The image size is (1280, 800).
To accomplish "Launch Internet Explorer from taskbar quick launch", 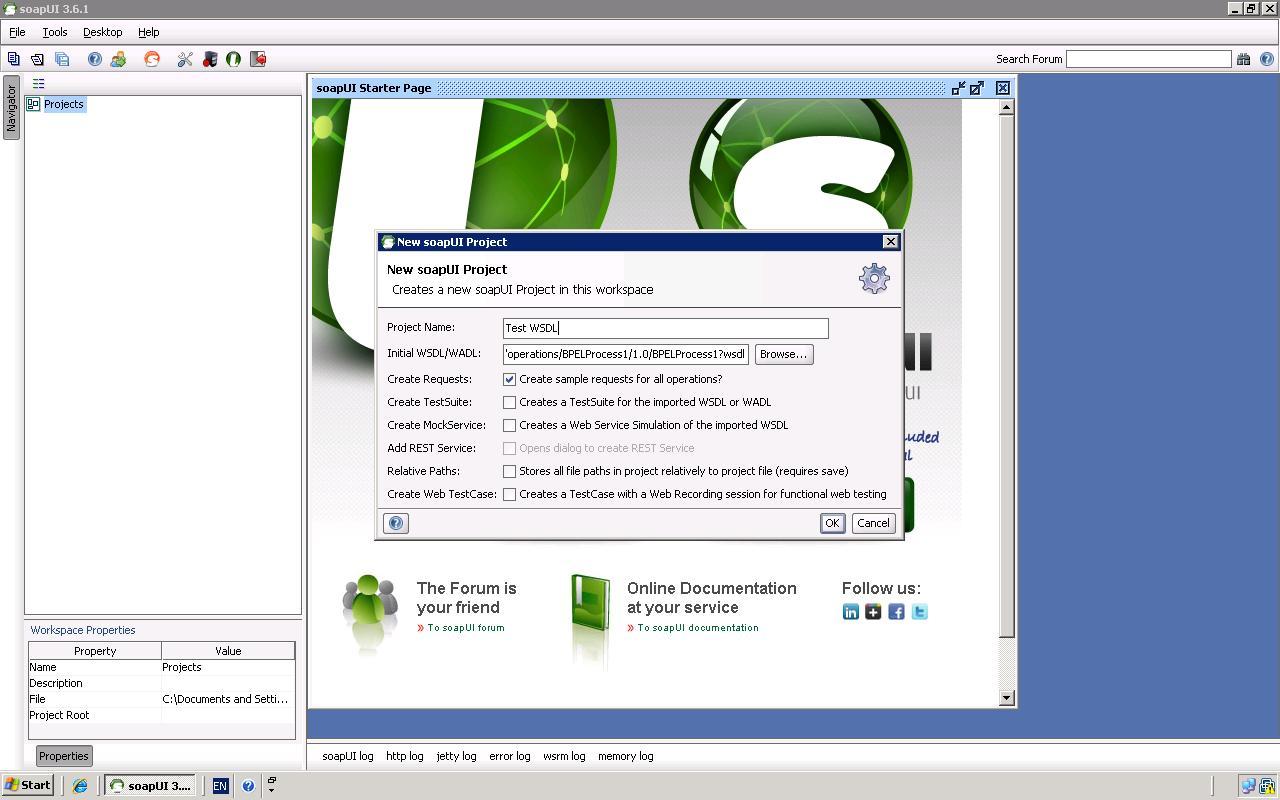I will pyautogui.click(x=80, y=786).
